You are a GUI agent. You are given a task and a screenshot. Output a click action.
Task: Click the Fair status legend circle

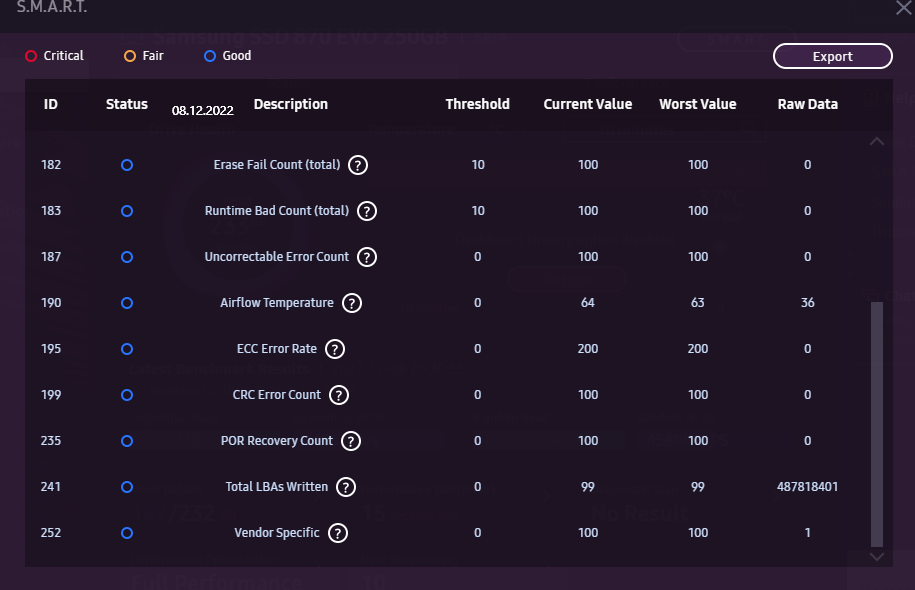coord(130,56)
